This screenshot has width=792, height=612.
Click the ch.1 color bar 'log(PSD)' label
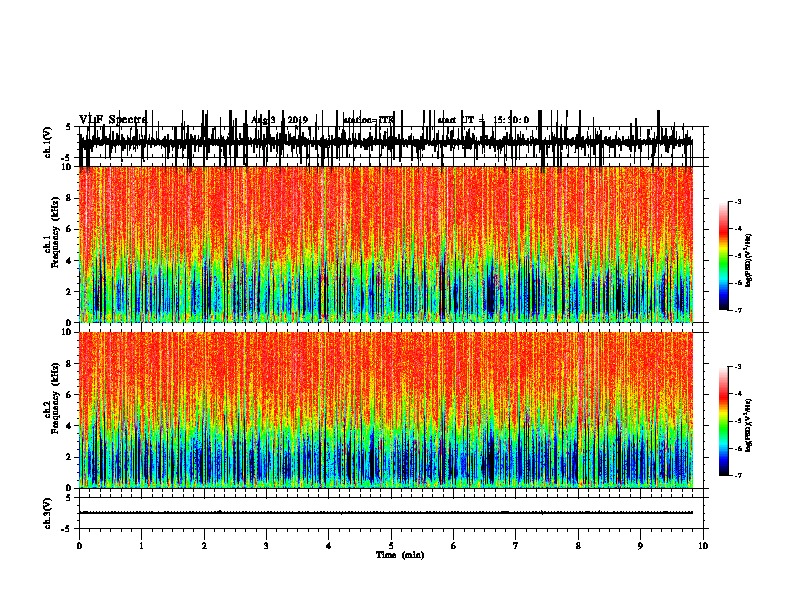tap(748, 261)
